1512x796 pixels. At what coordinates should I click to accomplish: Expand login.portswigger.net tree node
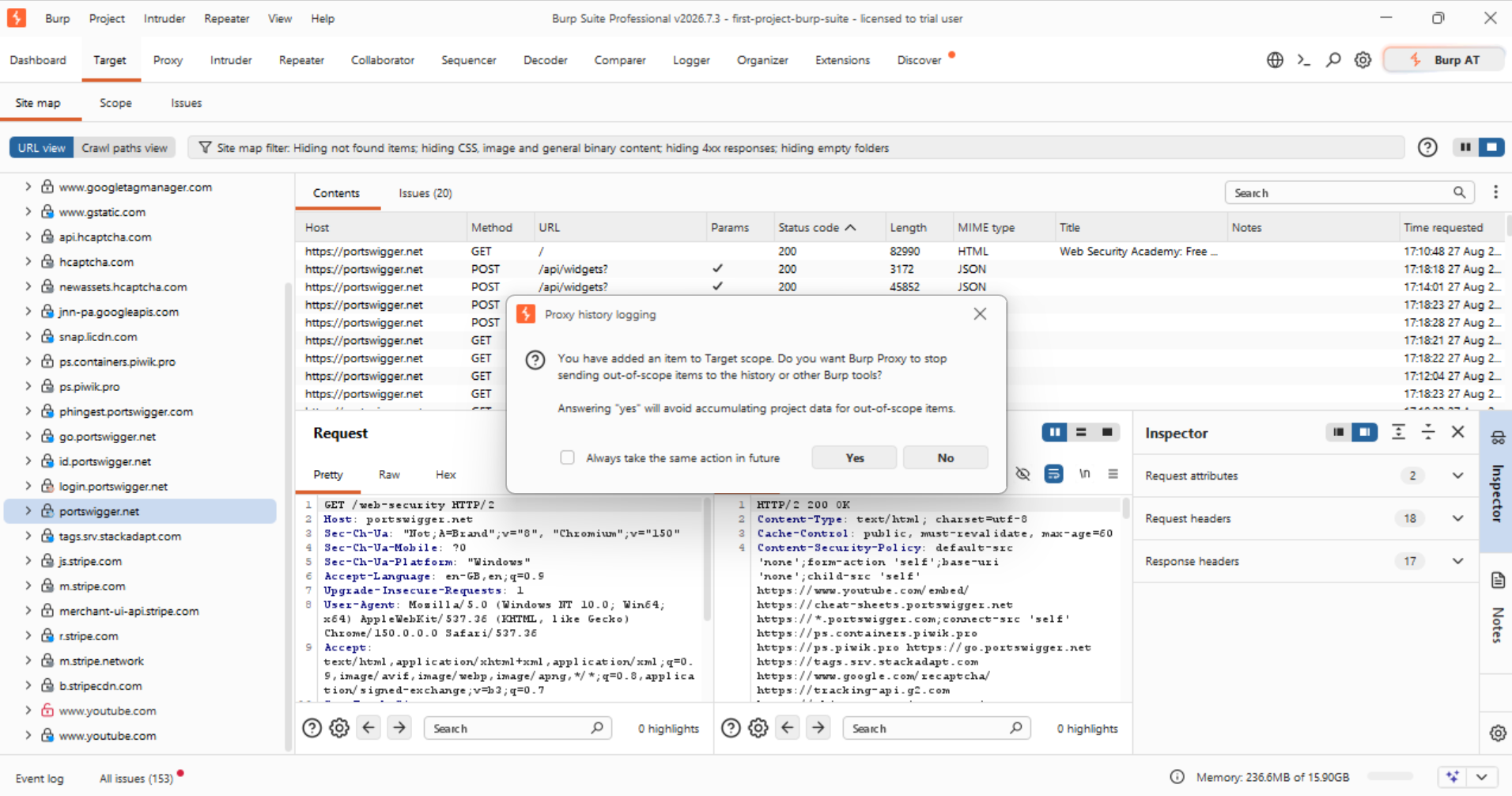point(28,486)
